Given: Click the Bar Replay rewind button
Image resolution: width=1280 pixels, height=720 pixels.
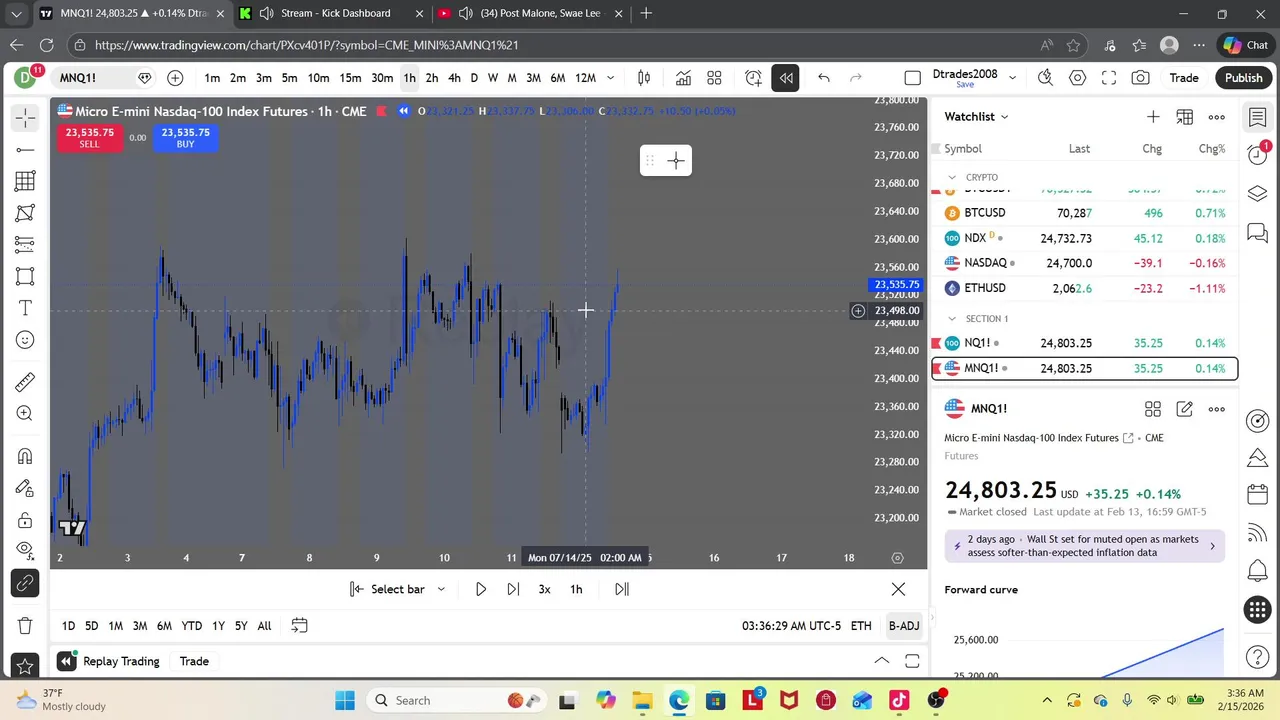Looking at the screenshot, I should pyautogui.click(x=785, y=78).
